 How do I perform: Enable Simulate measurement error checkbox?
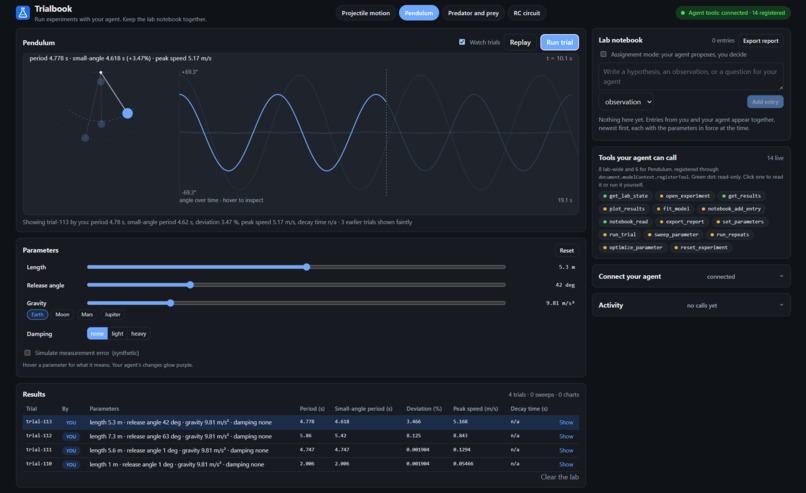tap(27, 353)
